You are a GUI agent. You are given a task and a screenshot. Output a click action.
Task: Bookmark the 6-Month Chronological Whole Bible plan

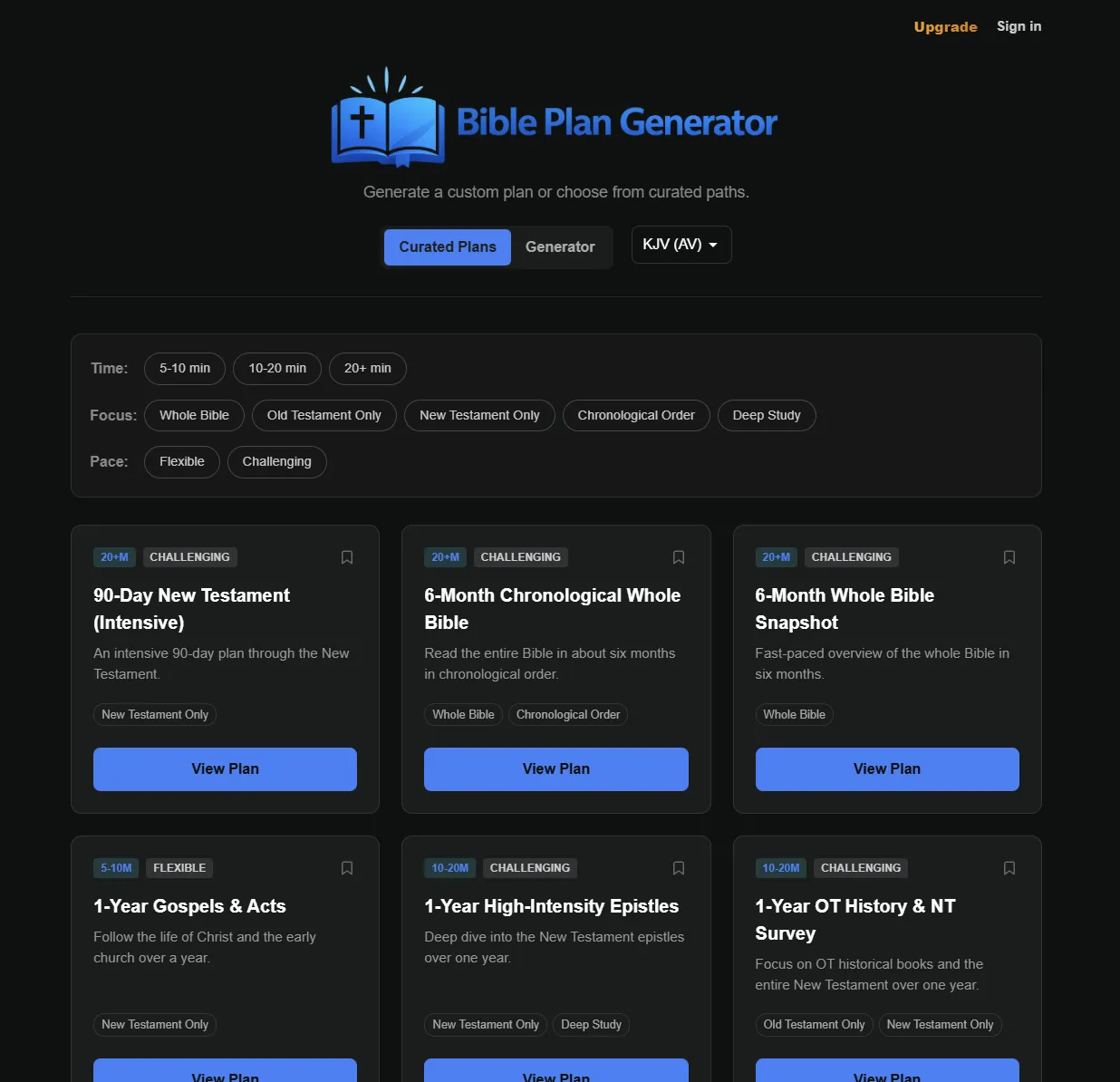point(678,557)
